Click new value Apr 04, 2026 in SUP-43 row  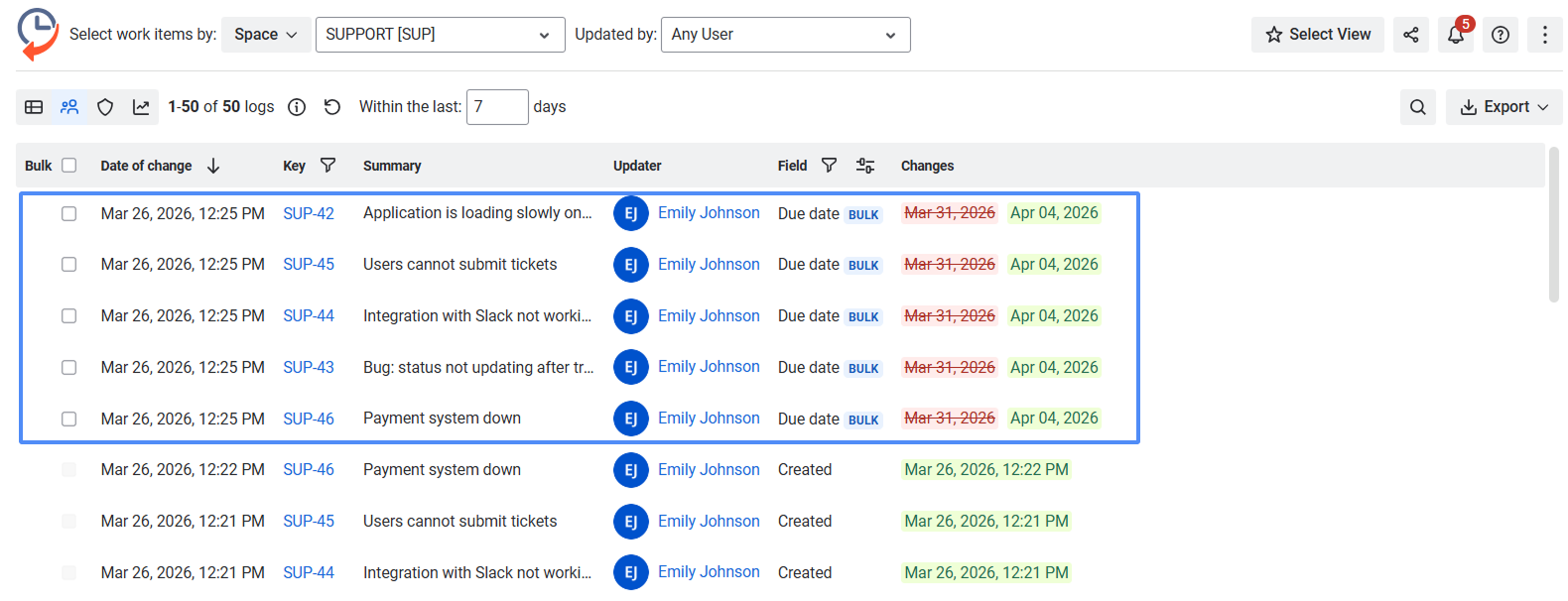(1054, 367)
